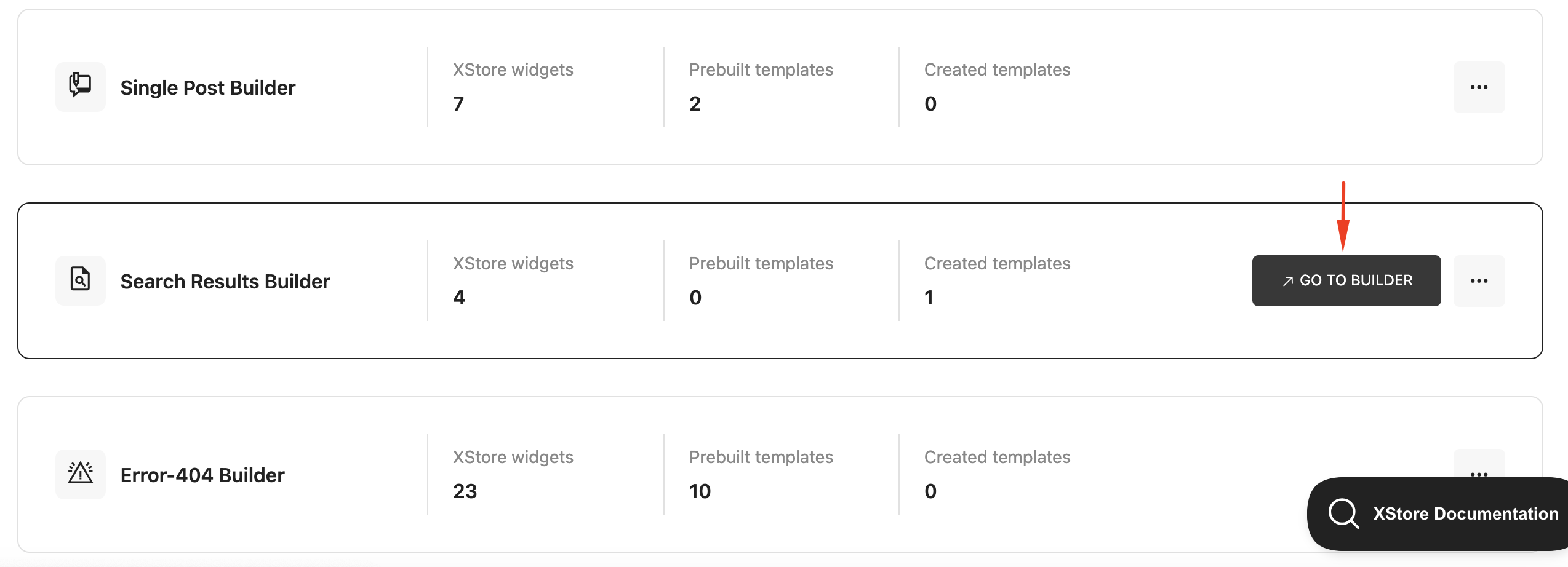Click Prebuilt templates count 10 for Error-404

coord(700,491)
